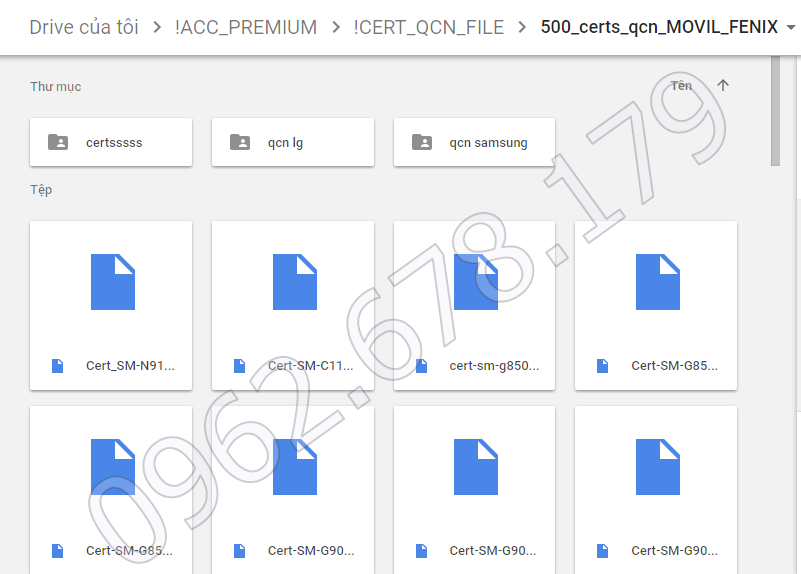Image resolution: width=801 pixels, height=574 pixels.
Task: Click the qcn lg folder name text
Action: pyautogui.click(x=285, y=142)
